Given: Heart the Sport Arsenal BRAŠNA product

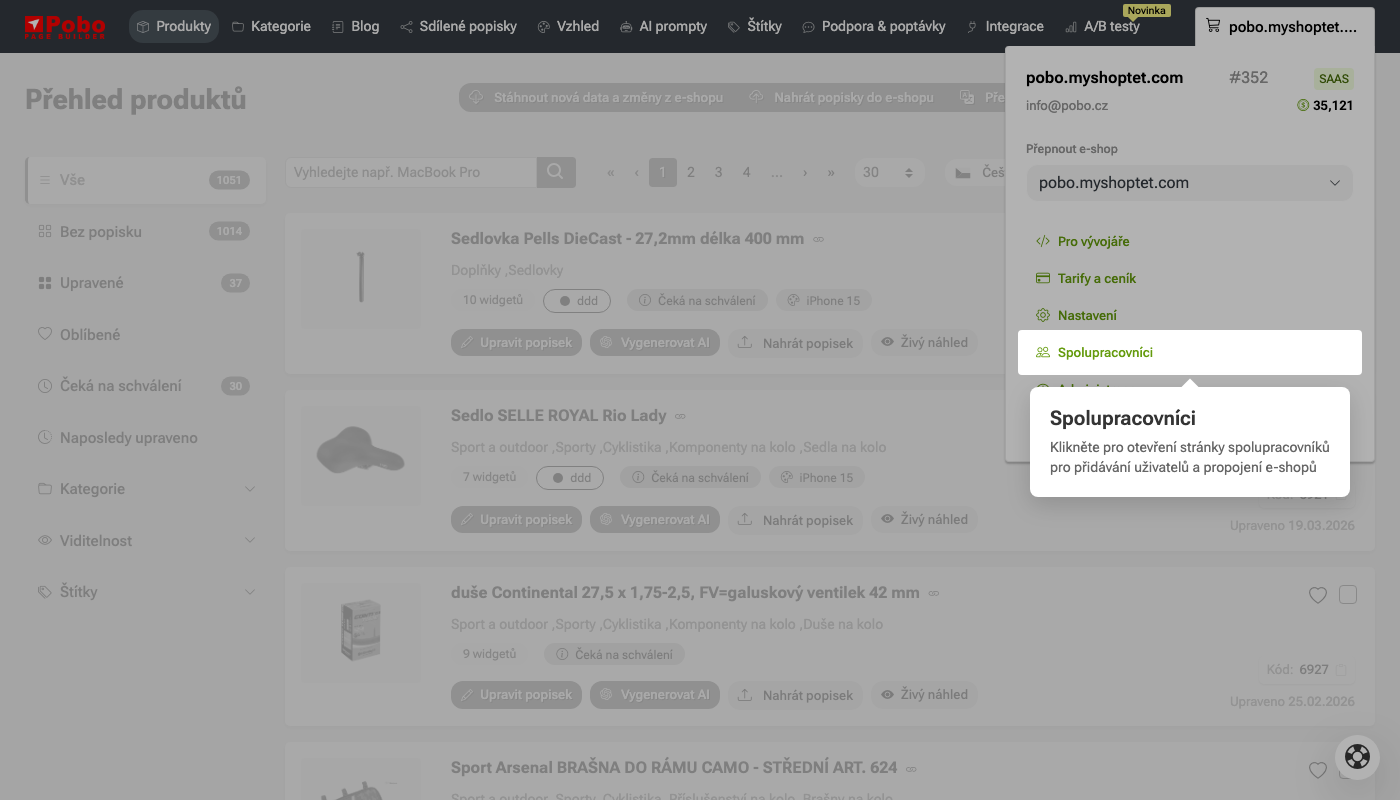Looking at the screenshot, I should point(1318,770).
